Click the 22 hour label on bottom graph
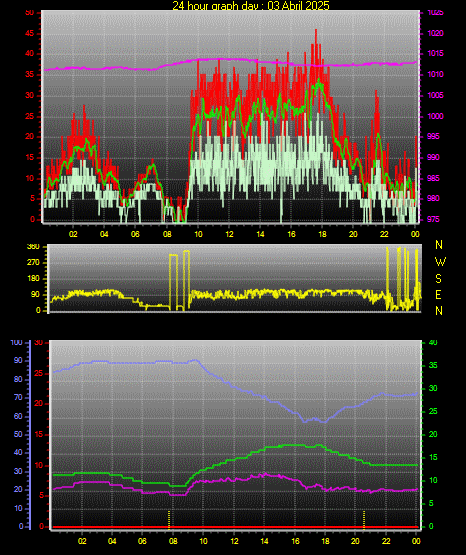 click(x=386, y=541)
